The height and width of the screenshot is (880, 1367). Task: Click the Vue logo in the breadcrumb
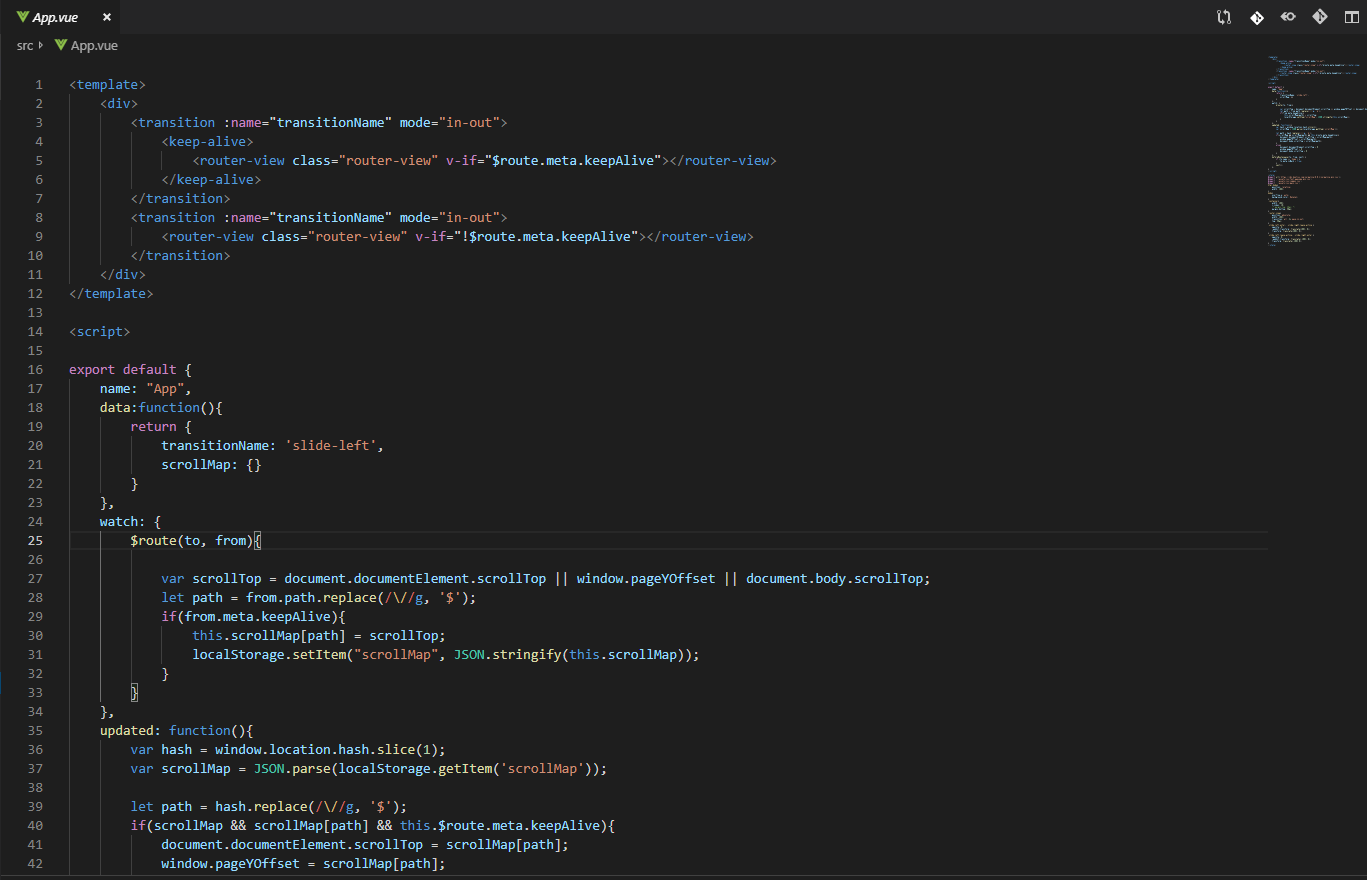[60, 45]
